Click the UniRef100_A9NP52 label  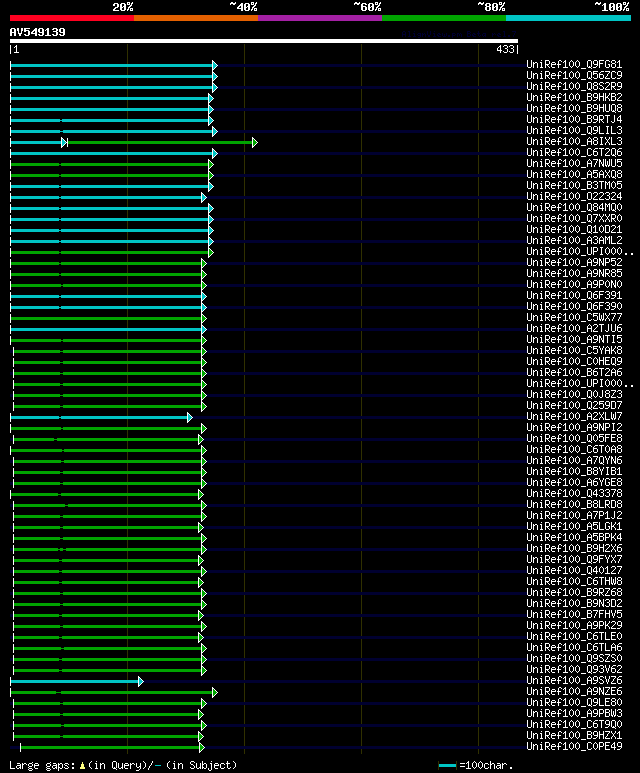click(x=574, y=262)
